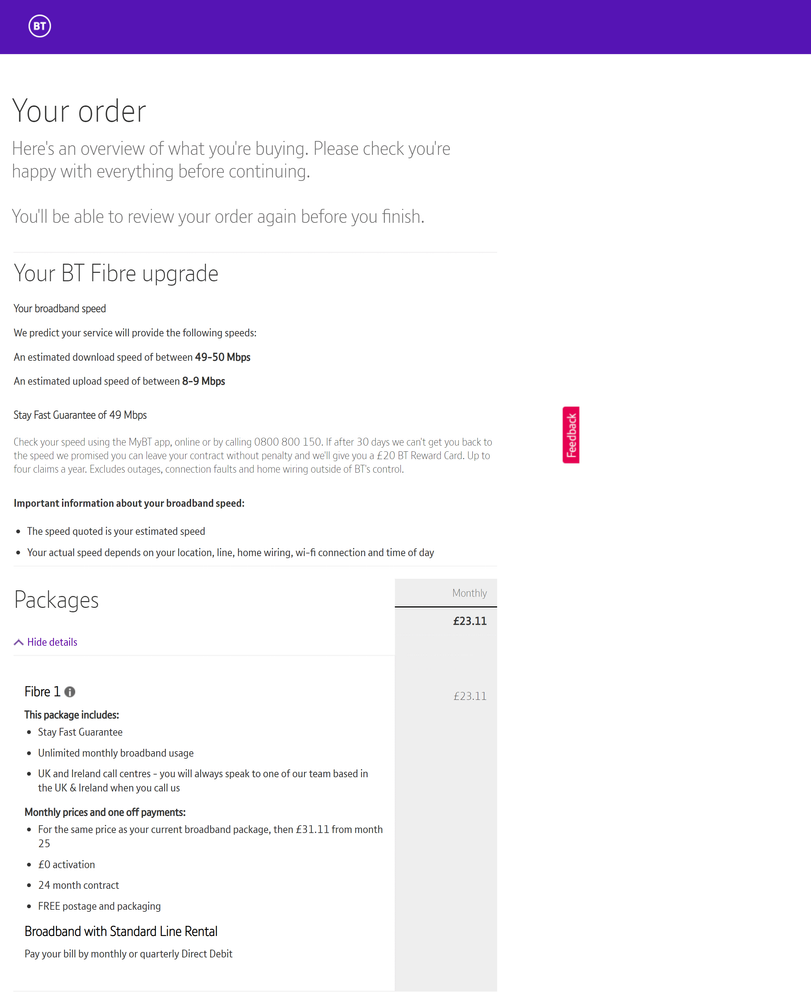Select the '£0 activation' bullet item
Viewport: 811px width, 999px height.
(67, 864)
